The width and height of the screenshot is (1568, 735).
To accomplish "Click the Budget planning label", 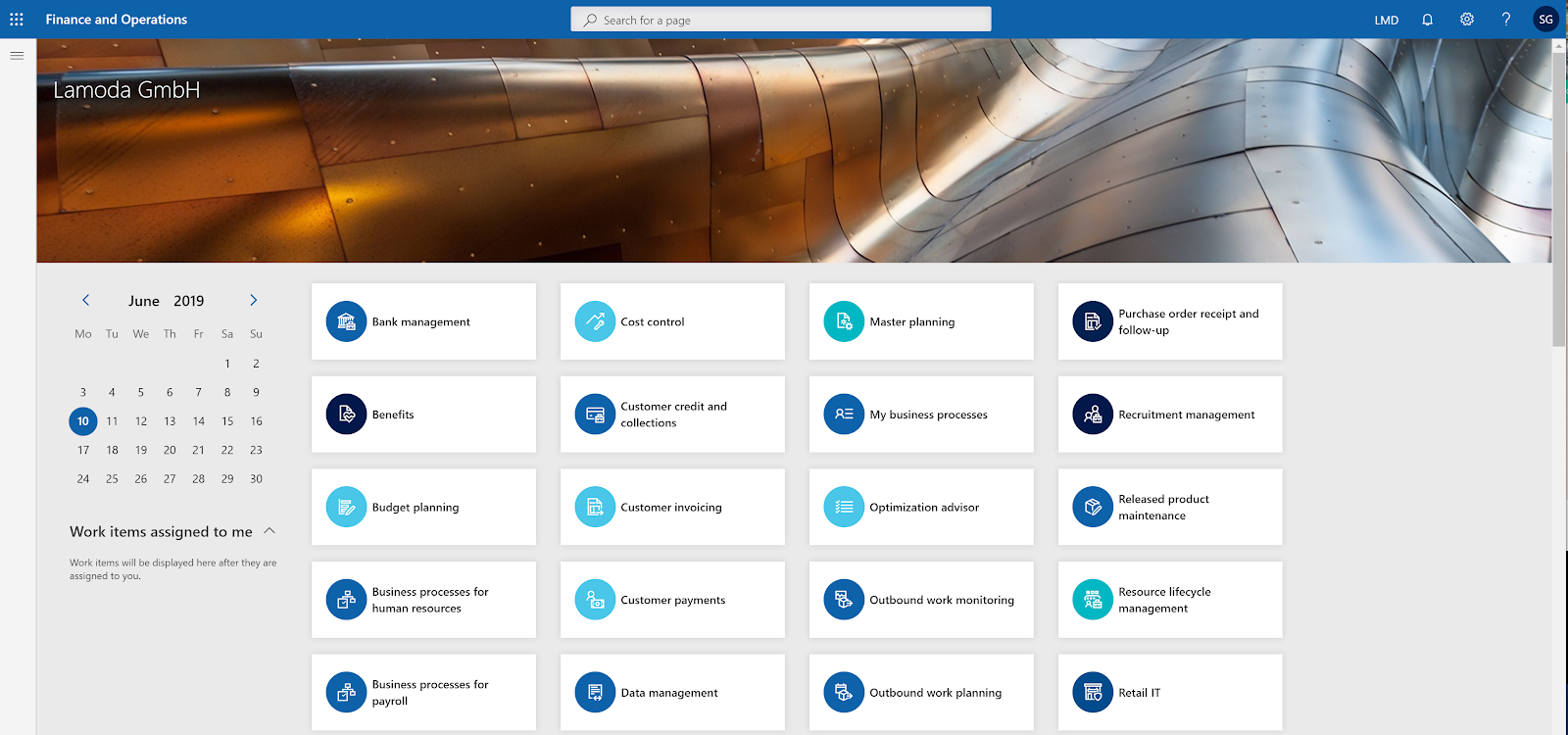I will [416, 507].
